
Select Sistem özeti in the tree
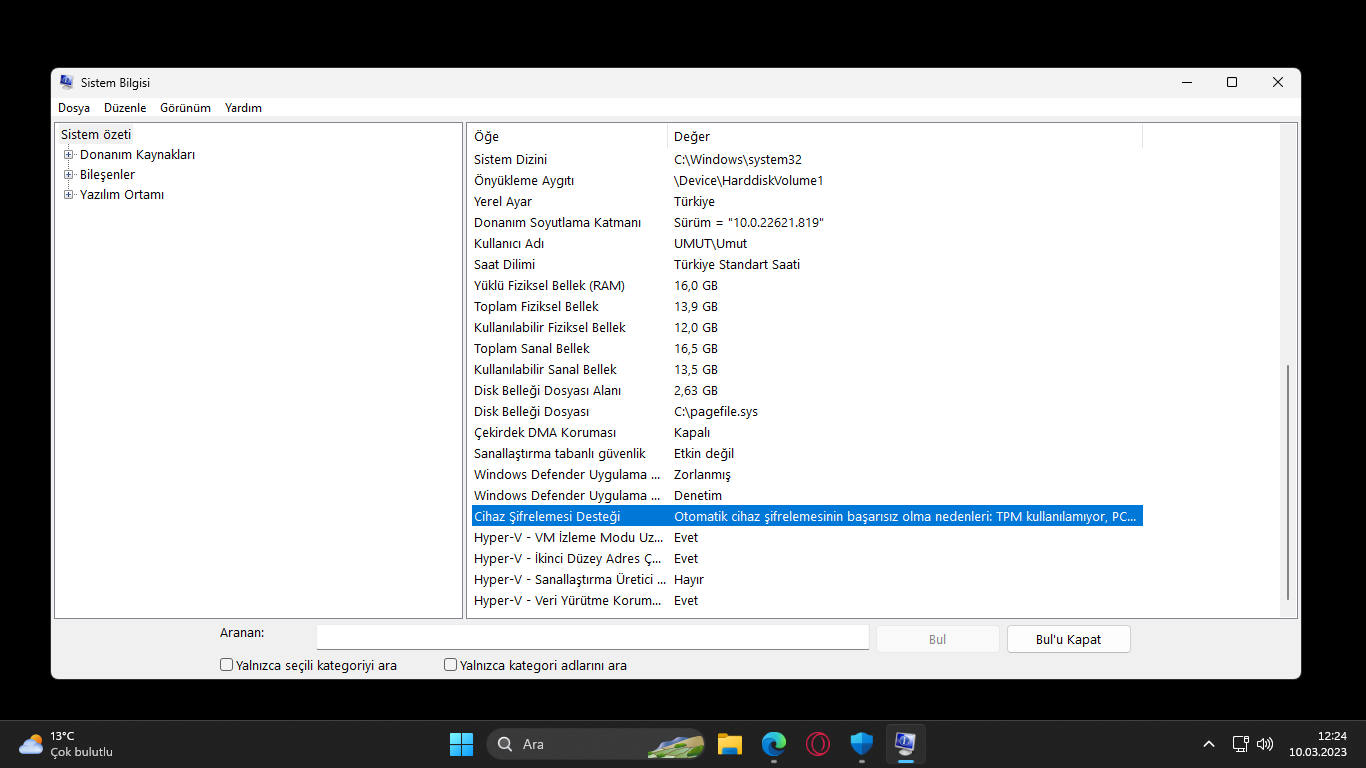96,135
